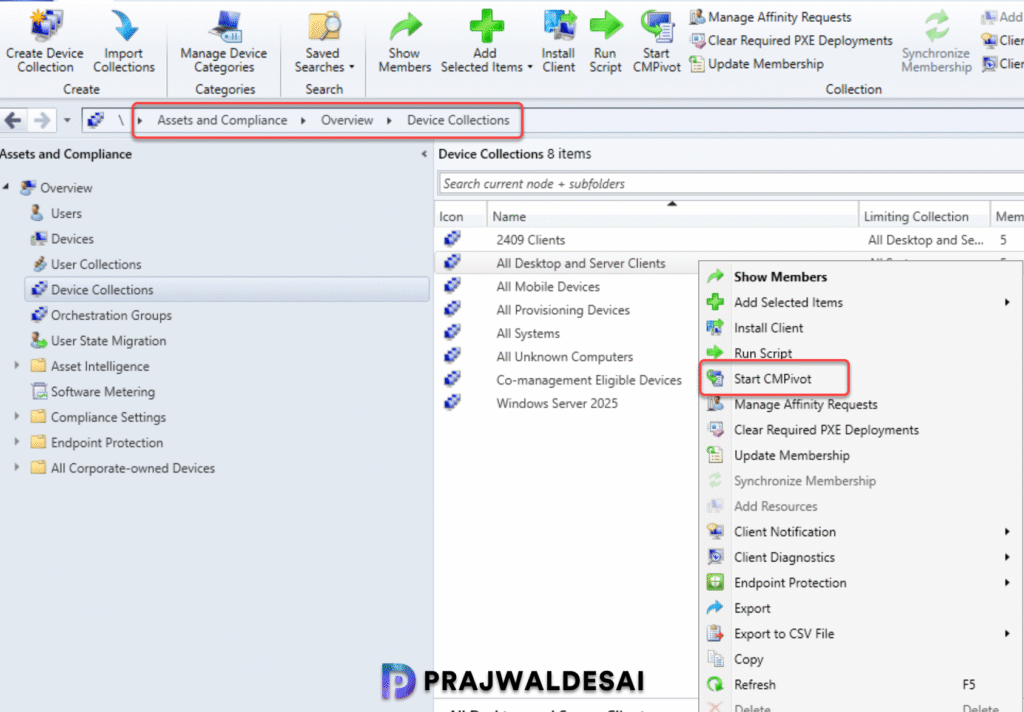Screen dimensions: 1024x712
Task: Click the Forward navigation arrow
Action: coord(42,120)
